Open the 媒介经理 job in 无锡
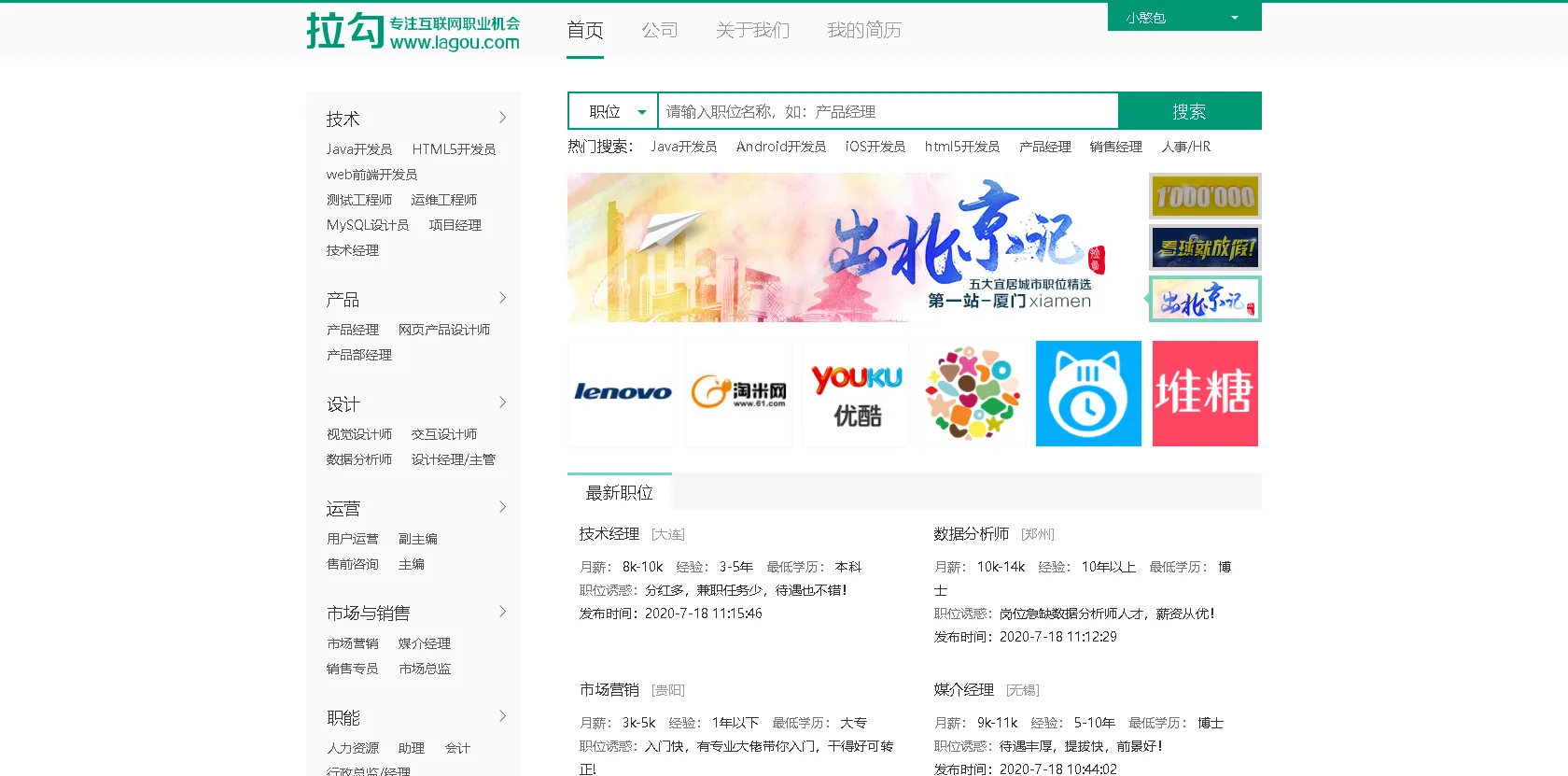Image resolution: width=1568 pixels, height=776 pixels. 963,689
